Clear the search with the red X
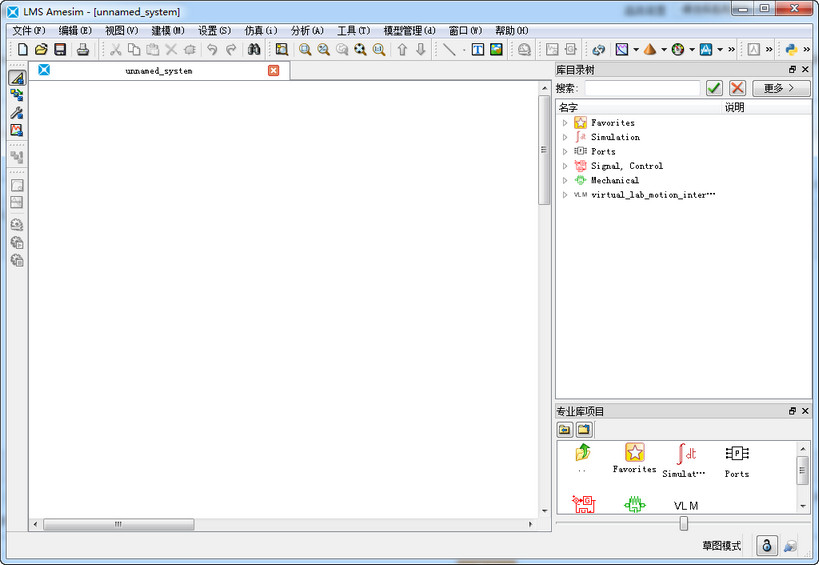This screenshot has height=565, width=819. 737,88
